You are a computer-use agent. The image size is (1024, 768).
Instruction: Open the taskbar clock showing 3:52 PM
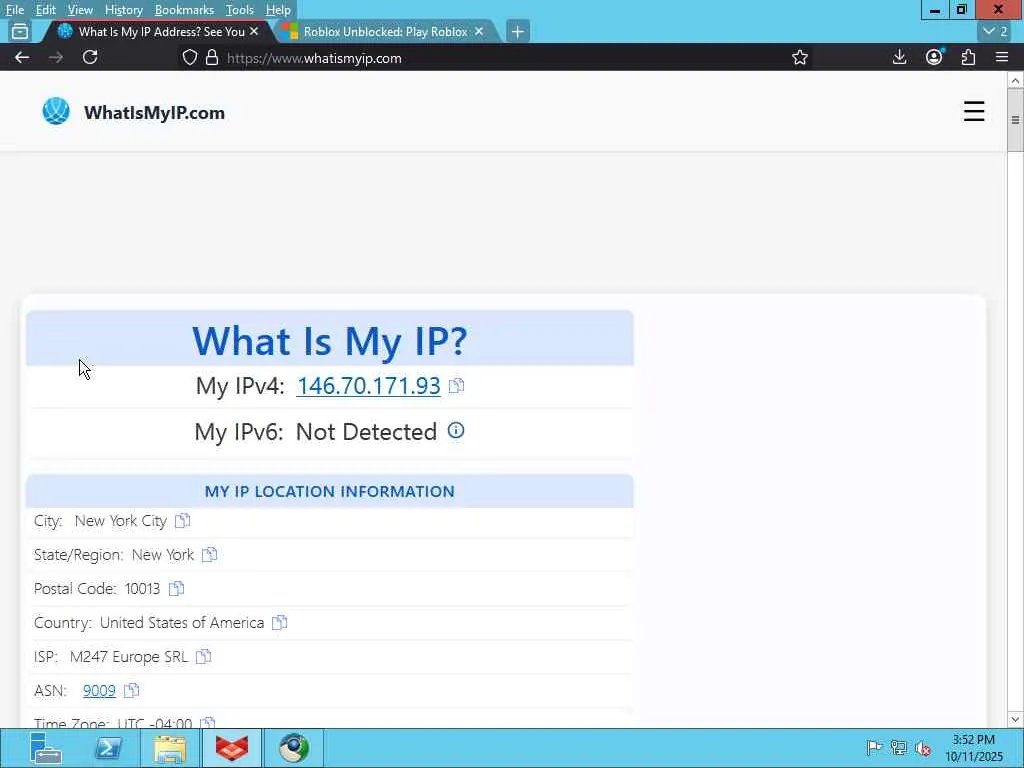tap(974, 748)
